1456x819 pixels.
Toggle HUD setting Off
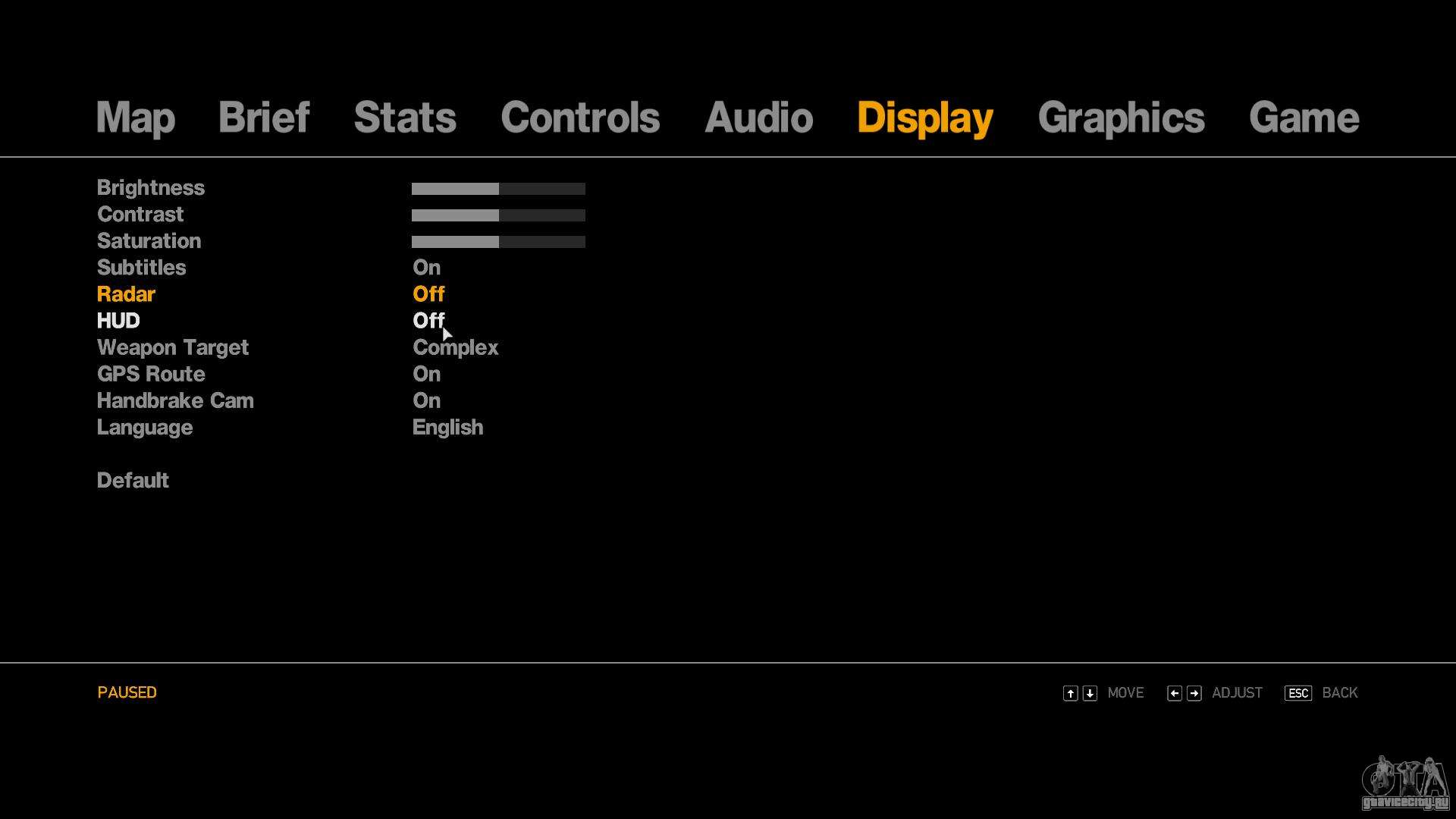point(429,320)
